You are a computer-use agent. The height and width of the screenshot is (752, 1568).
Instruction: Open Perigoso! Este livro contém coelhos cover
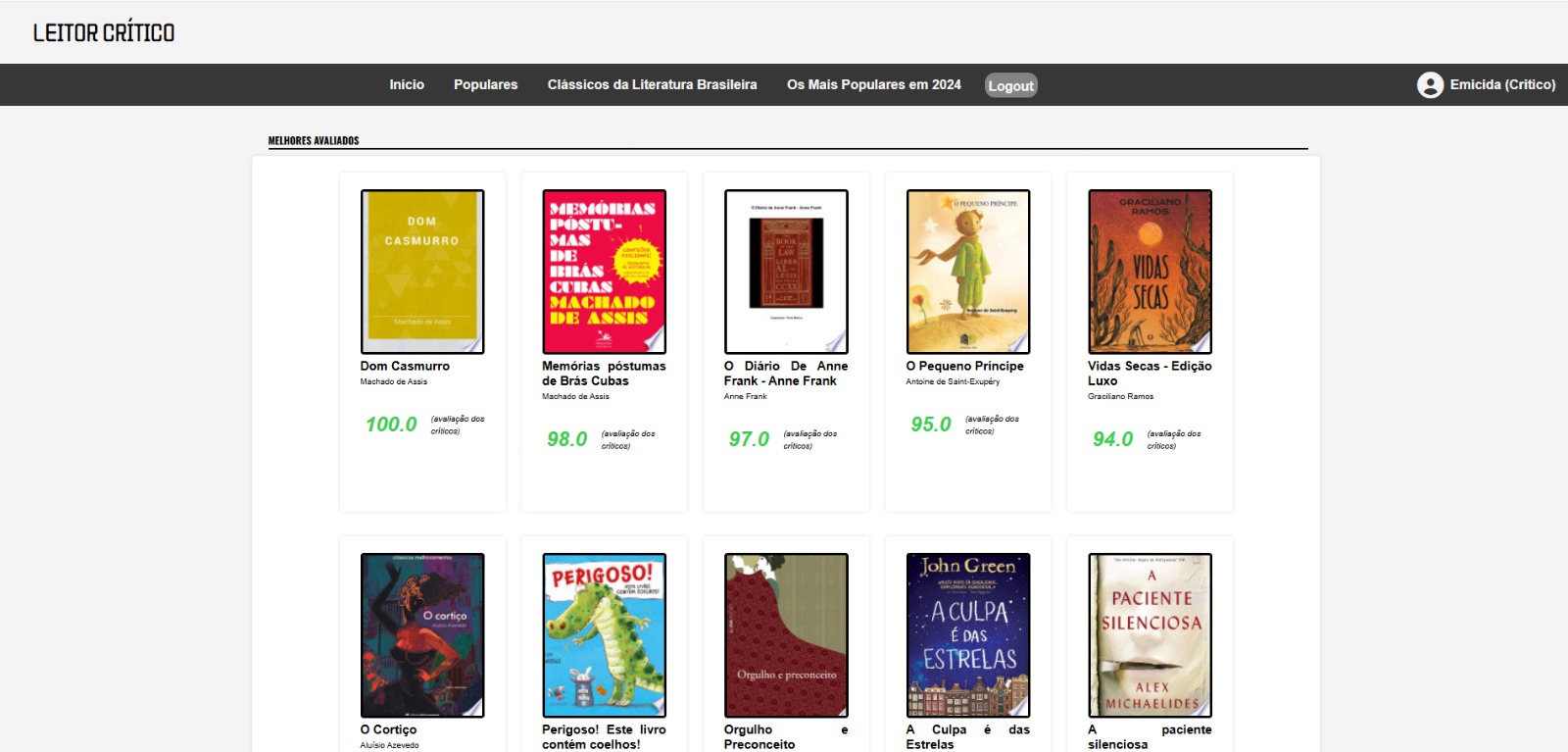point(604,634)
